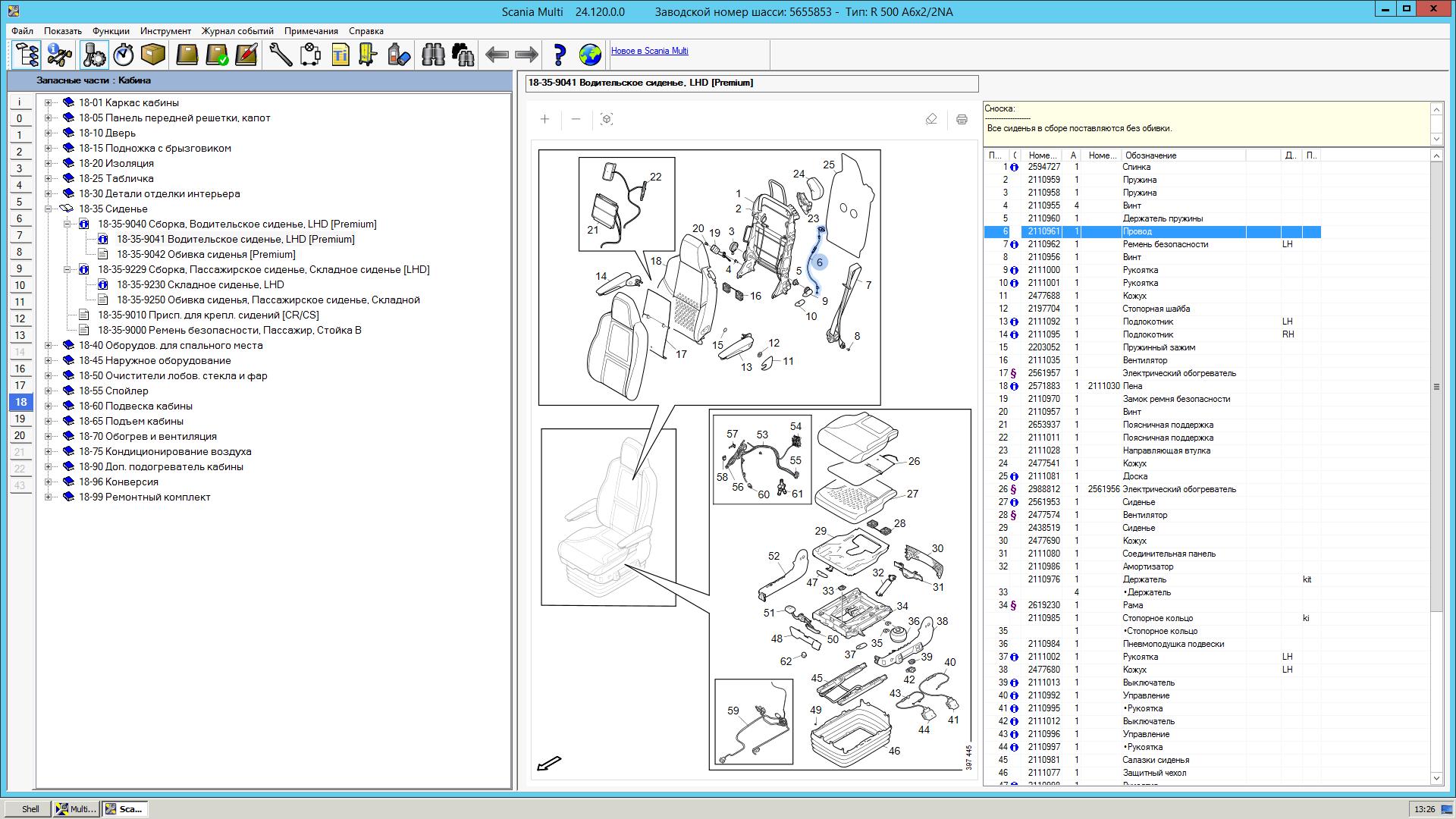Open the Функции menu
The height and width of the screenshot is (819, 1456).
[x=111, y=31]
